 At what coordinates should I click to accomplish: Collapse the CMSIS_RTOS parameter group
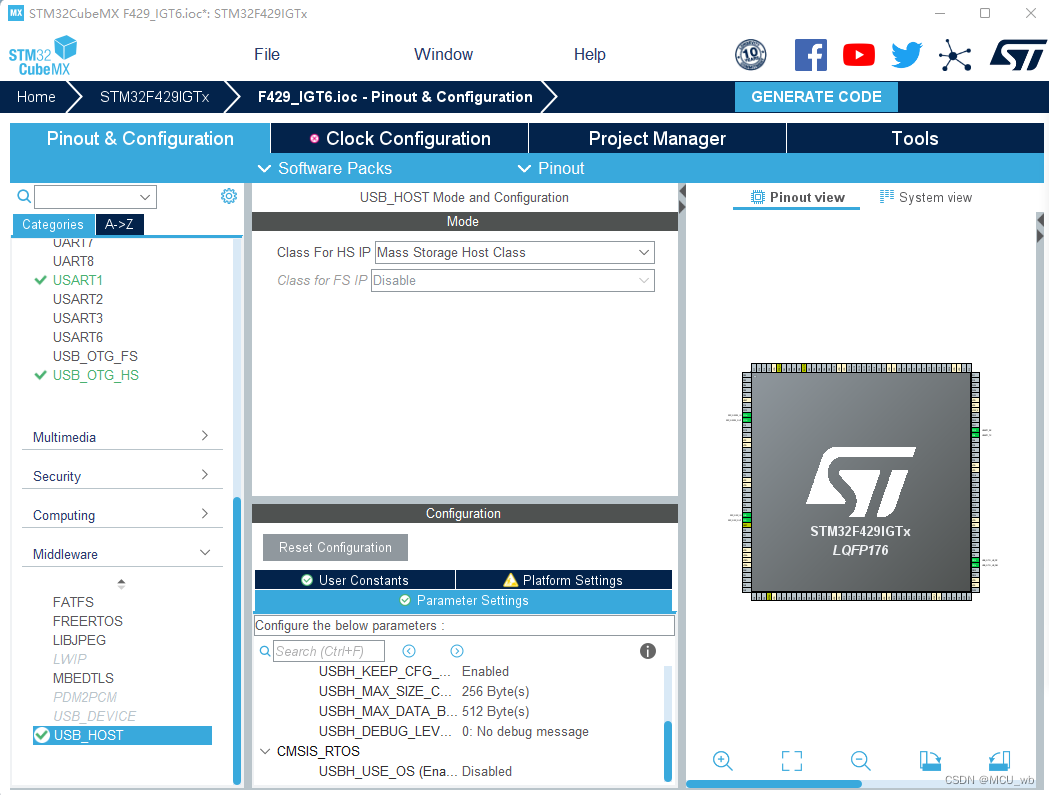pyautogui.click(x=265, y=751)
